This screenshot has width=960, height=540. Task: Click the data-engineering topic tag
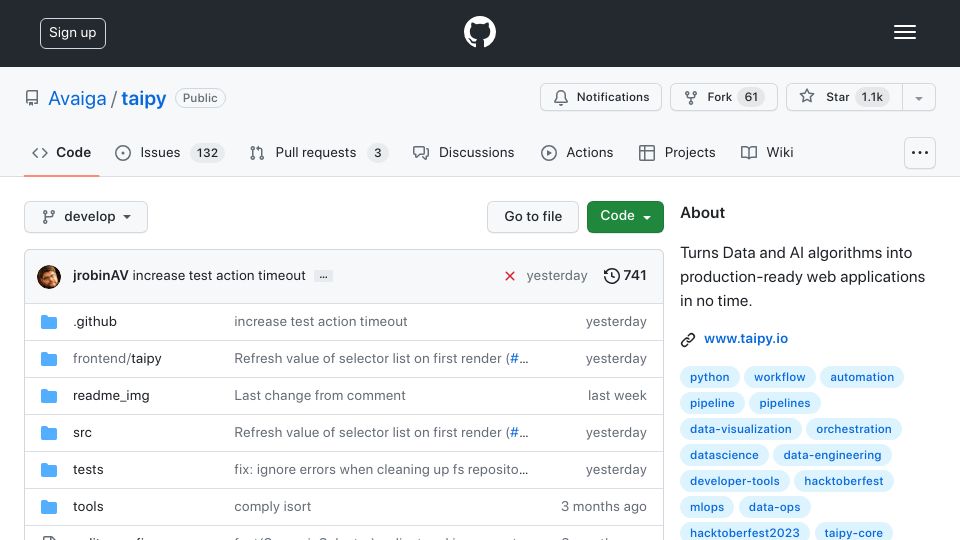[x=832, y=456]
